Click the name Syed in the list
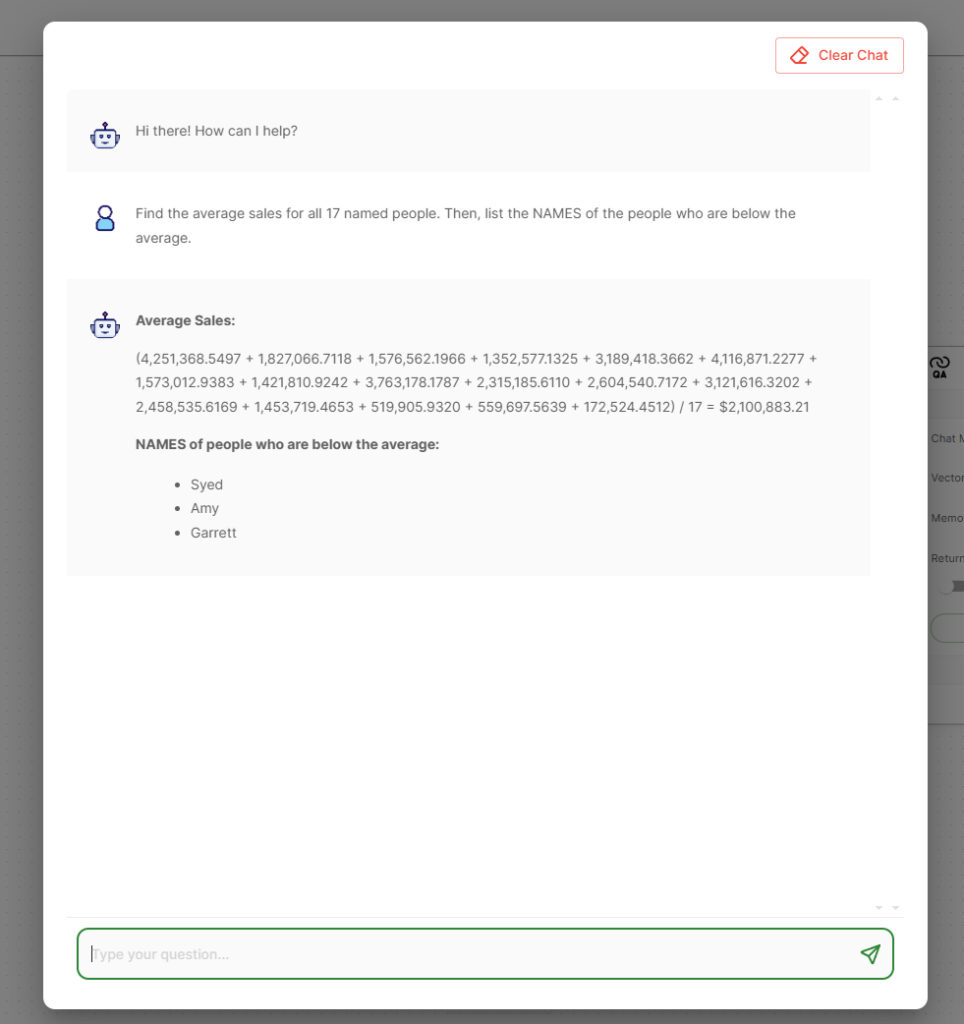Image resolution: width=964 pixels, height=1024 pixels. click(206, 485)
